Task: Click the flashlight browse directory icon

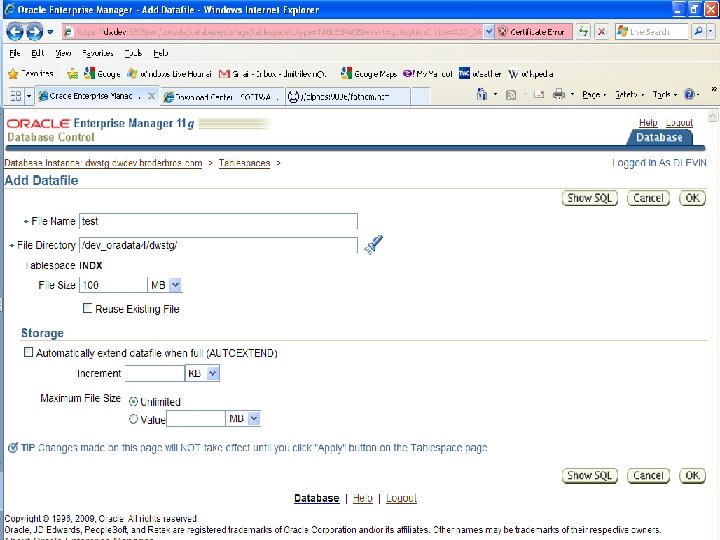Action: pyautogui.click(x=374, y=244)
